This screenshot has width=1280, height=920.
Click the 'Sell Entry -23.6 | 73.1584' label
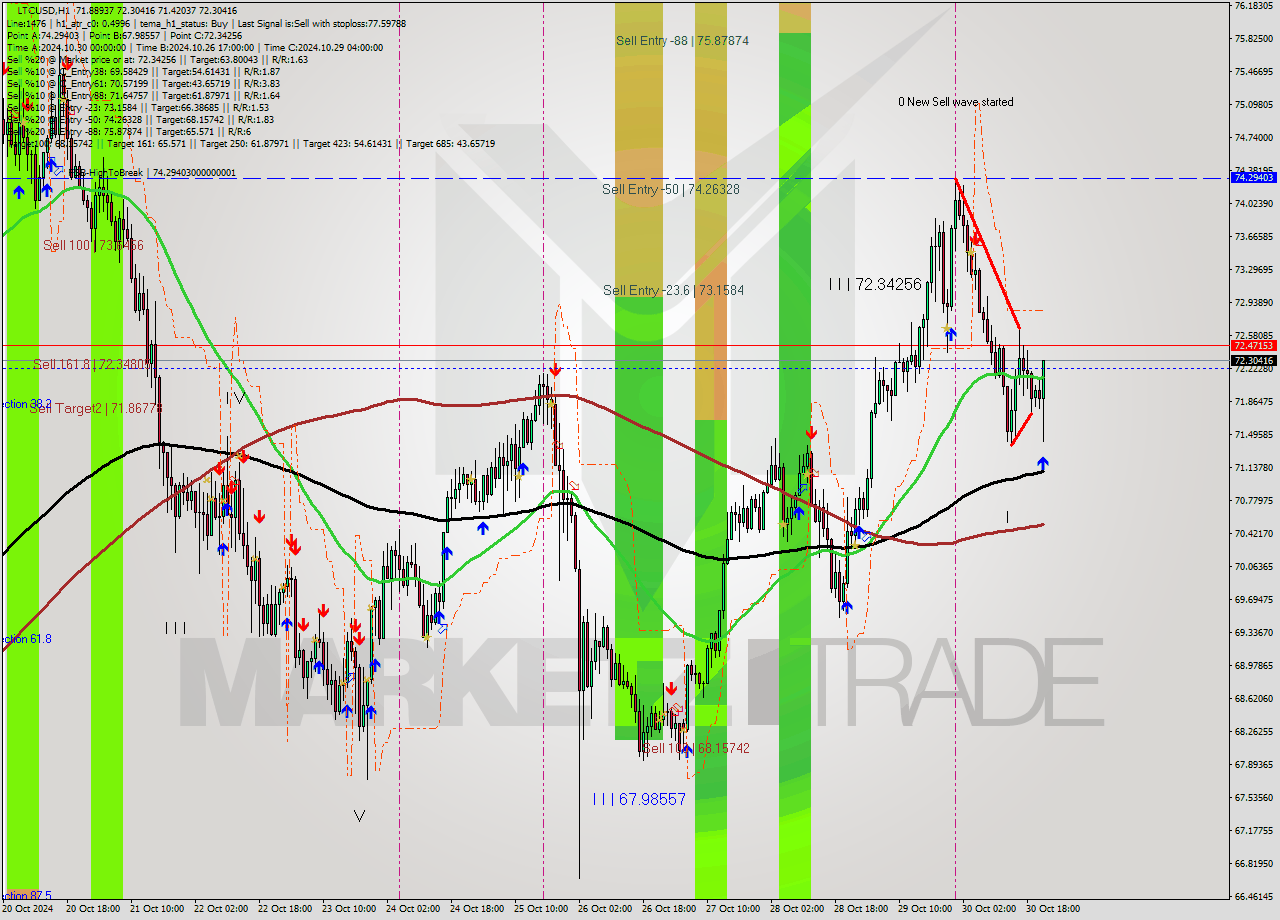click(x=673, y=290)
